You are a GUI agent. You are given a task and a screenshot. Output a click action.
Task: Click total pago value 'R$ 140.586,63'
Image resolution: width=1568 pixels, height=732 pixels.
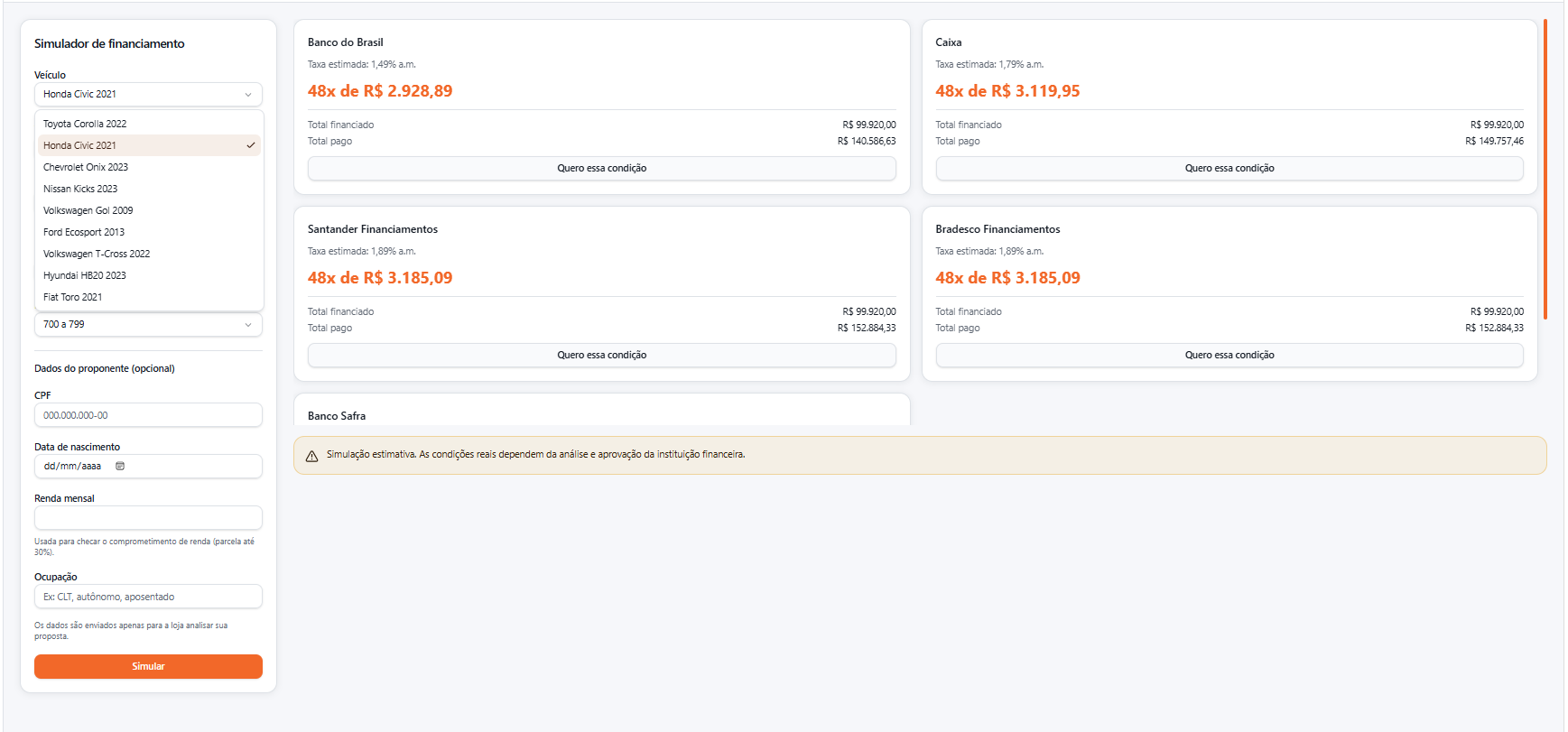tap(867, 141)
